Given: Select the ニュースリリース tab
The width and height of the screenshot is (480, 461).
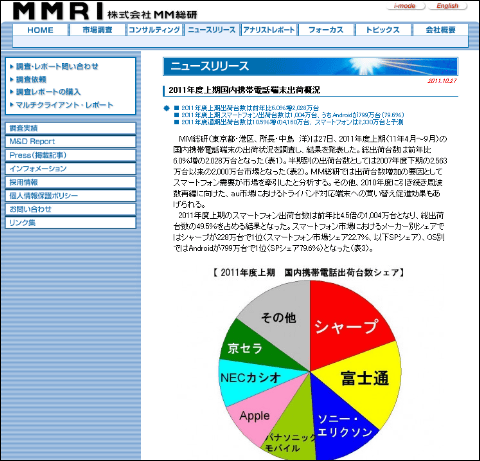Looking at the screenshot, I should tap(212, 30).
